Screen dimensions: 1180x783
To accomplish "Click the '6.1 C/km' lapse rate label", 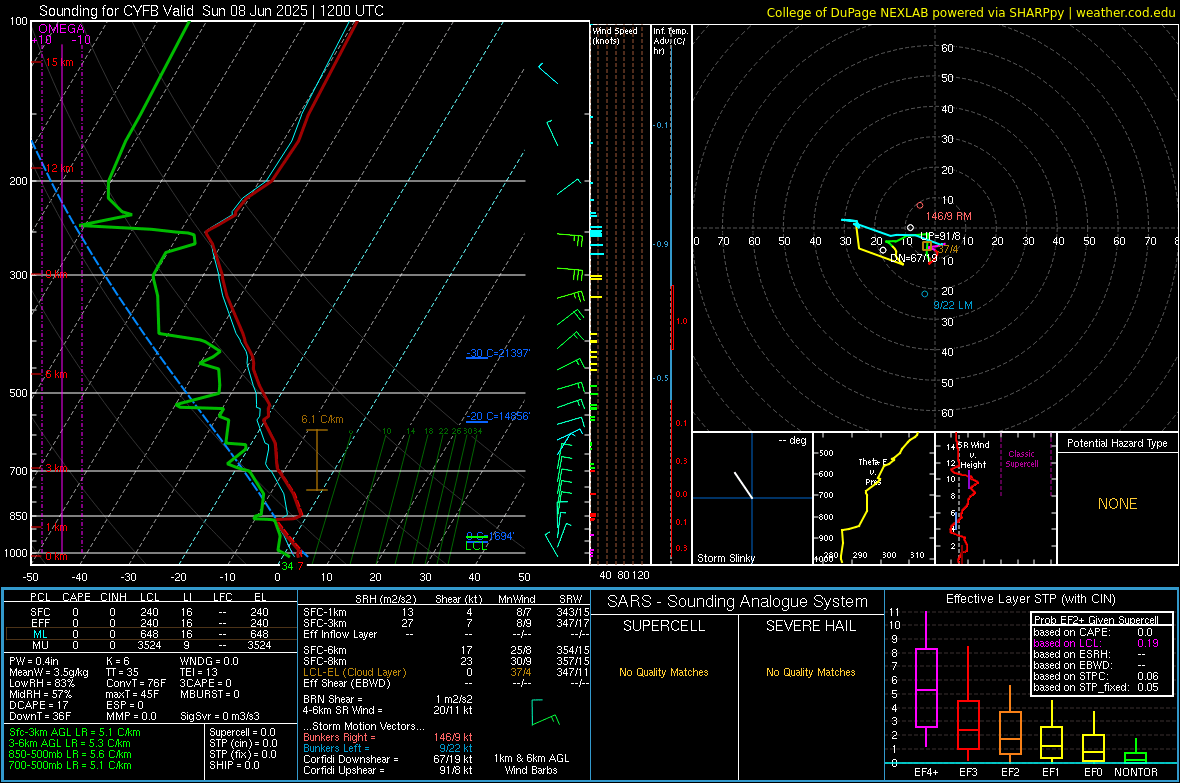I will tap(322, 419).
